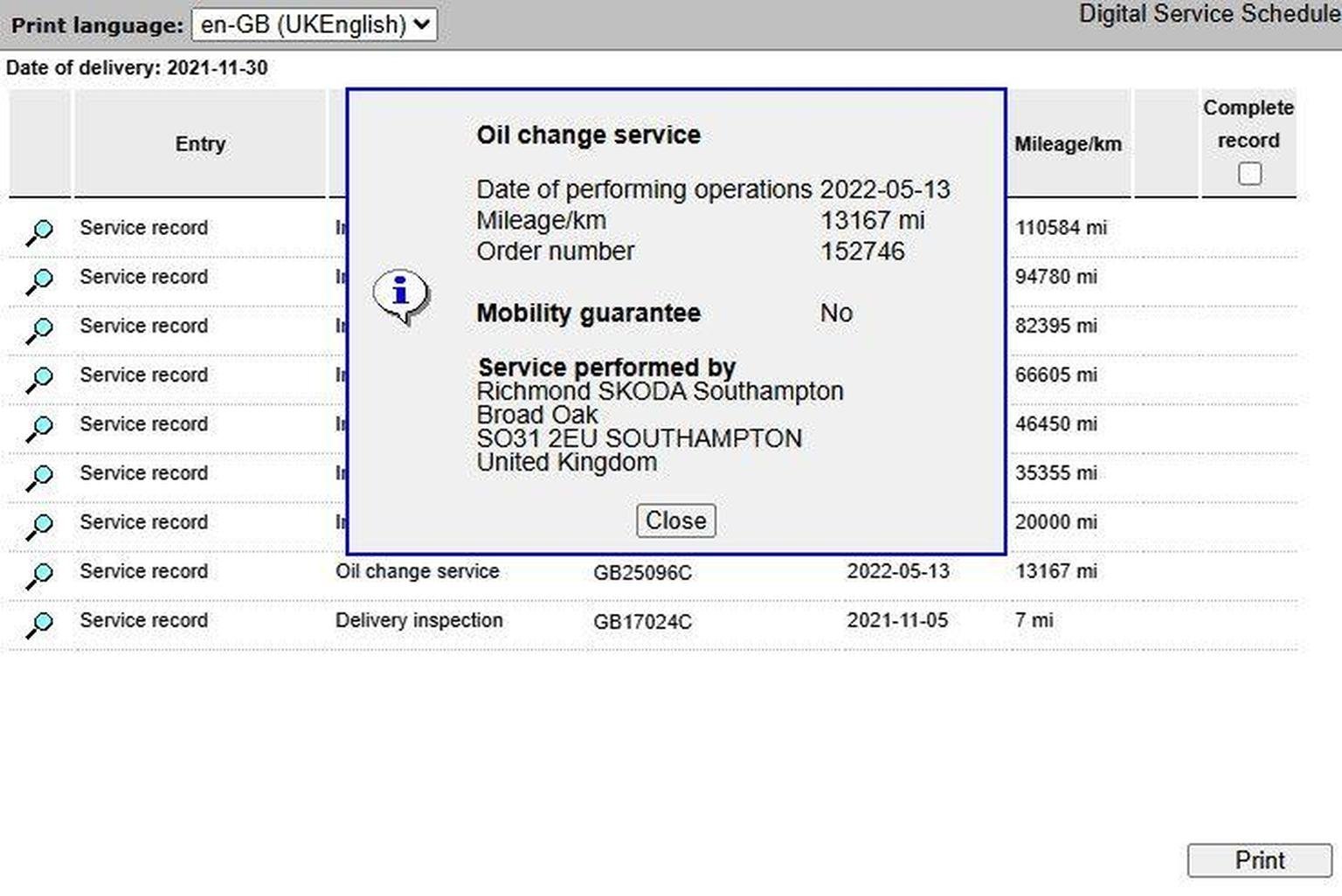
Task: Open details for the 20000 mi service record
Action: point(39,526)
